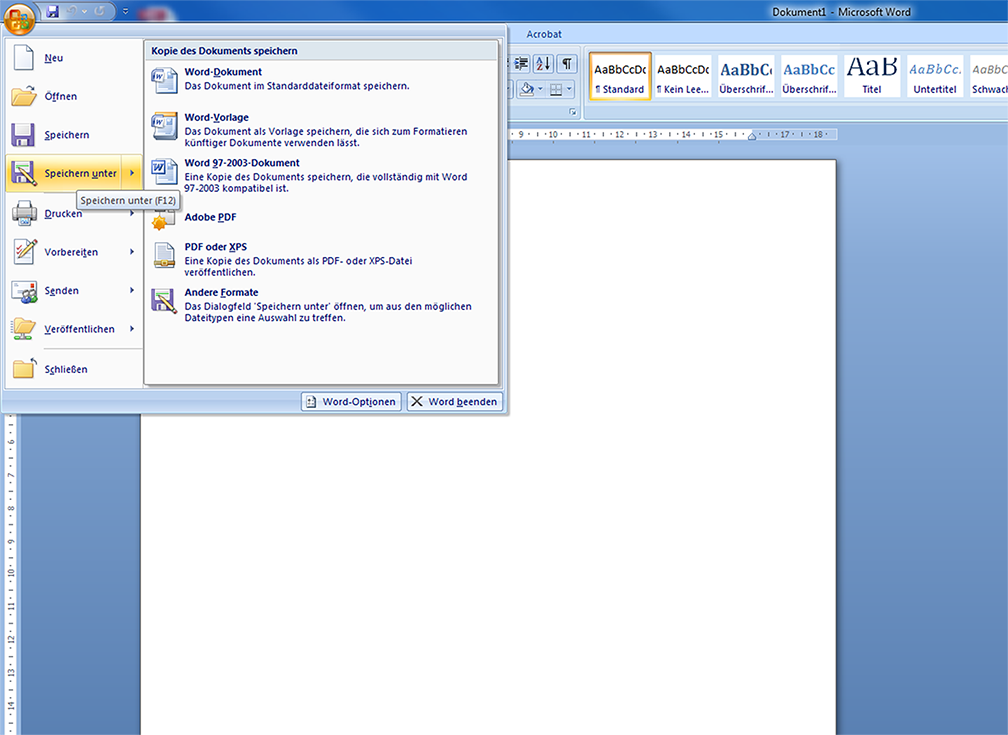Open the Borders dropdown arrow

[570, 89]
